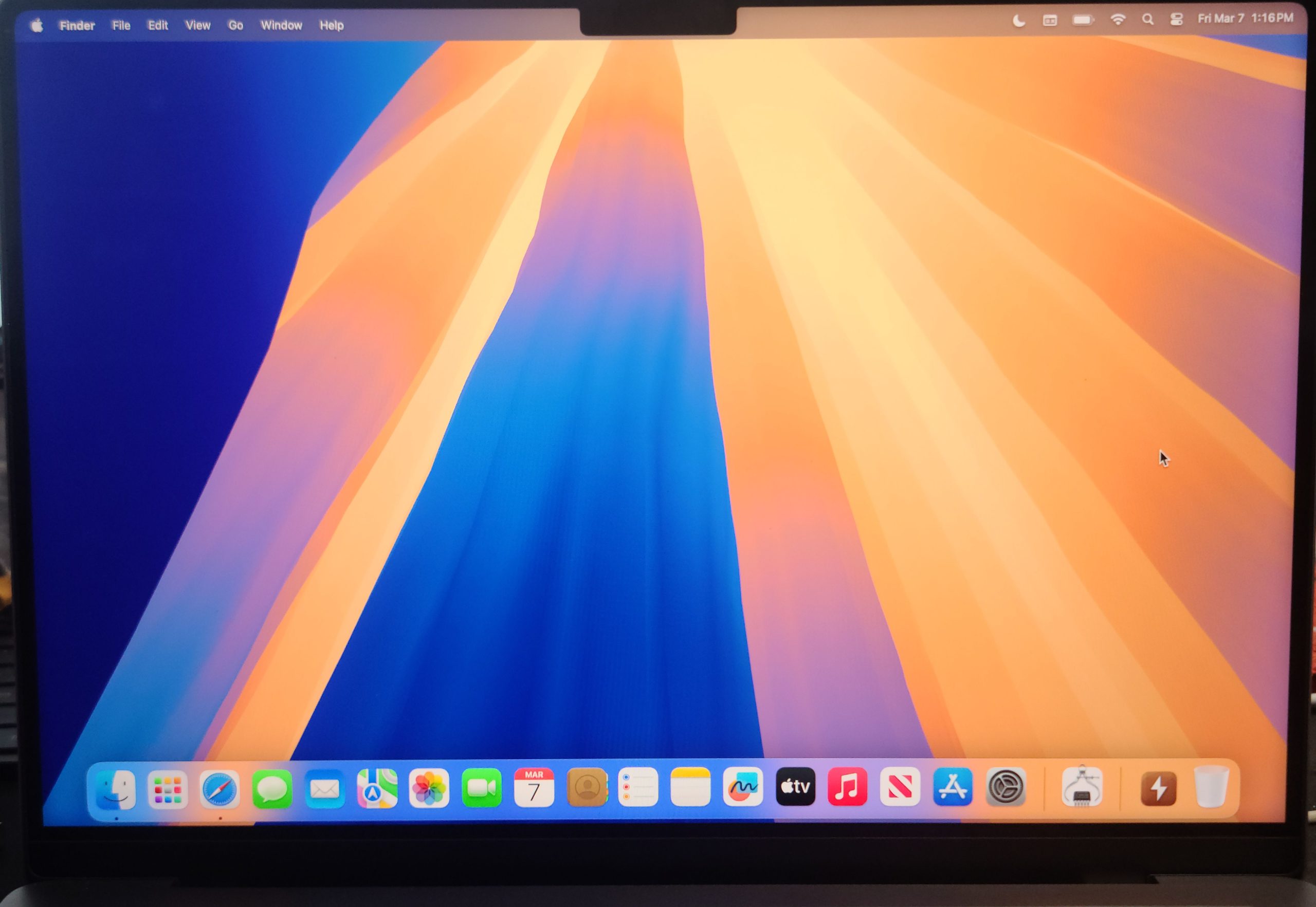This screenshot has height=907, width=1316.
Task: Launch the Music app
Action: 848,787
